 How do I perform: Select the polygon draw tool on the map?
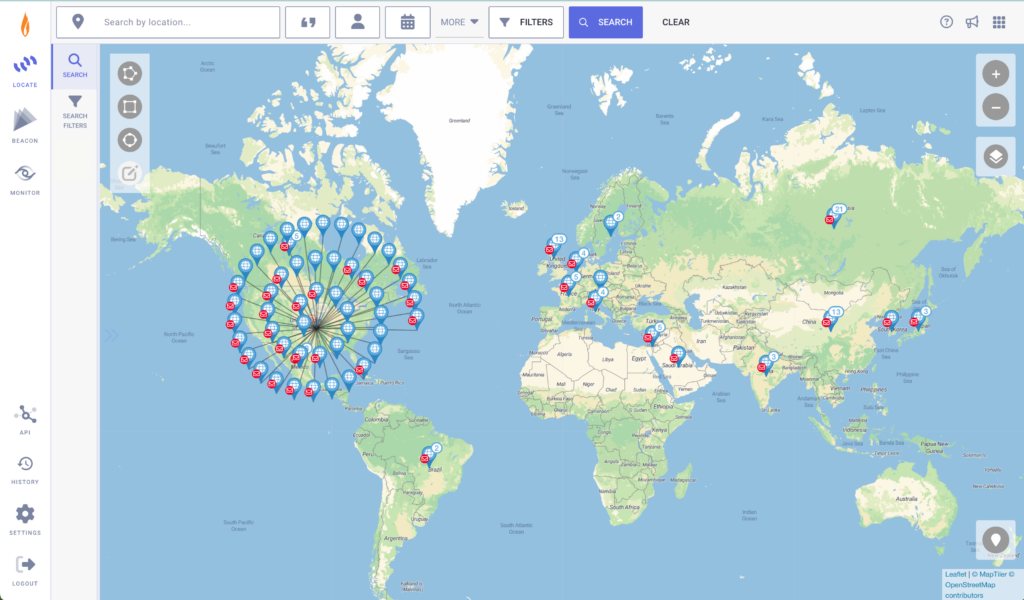pyautogui.click(x=129, y=73)
